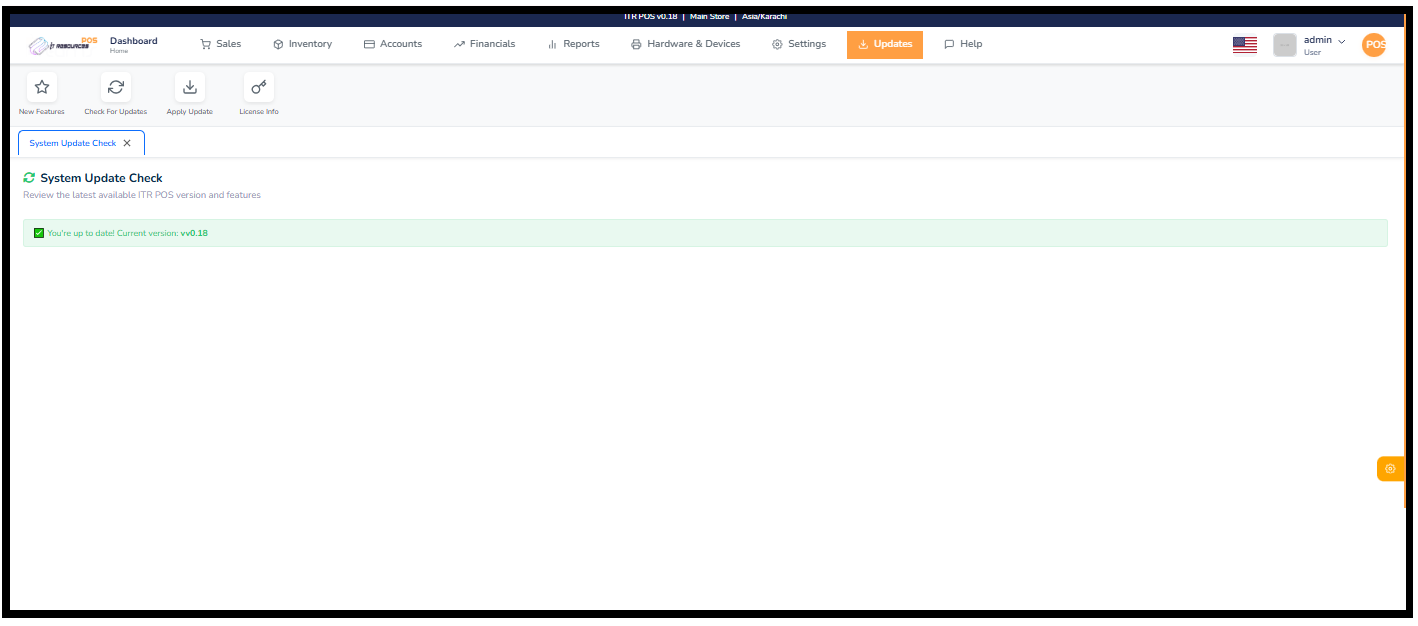
Task: Click the US flag language icon
Action: (1244, 44)
